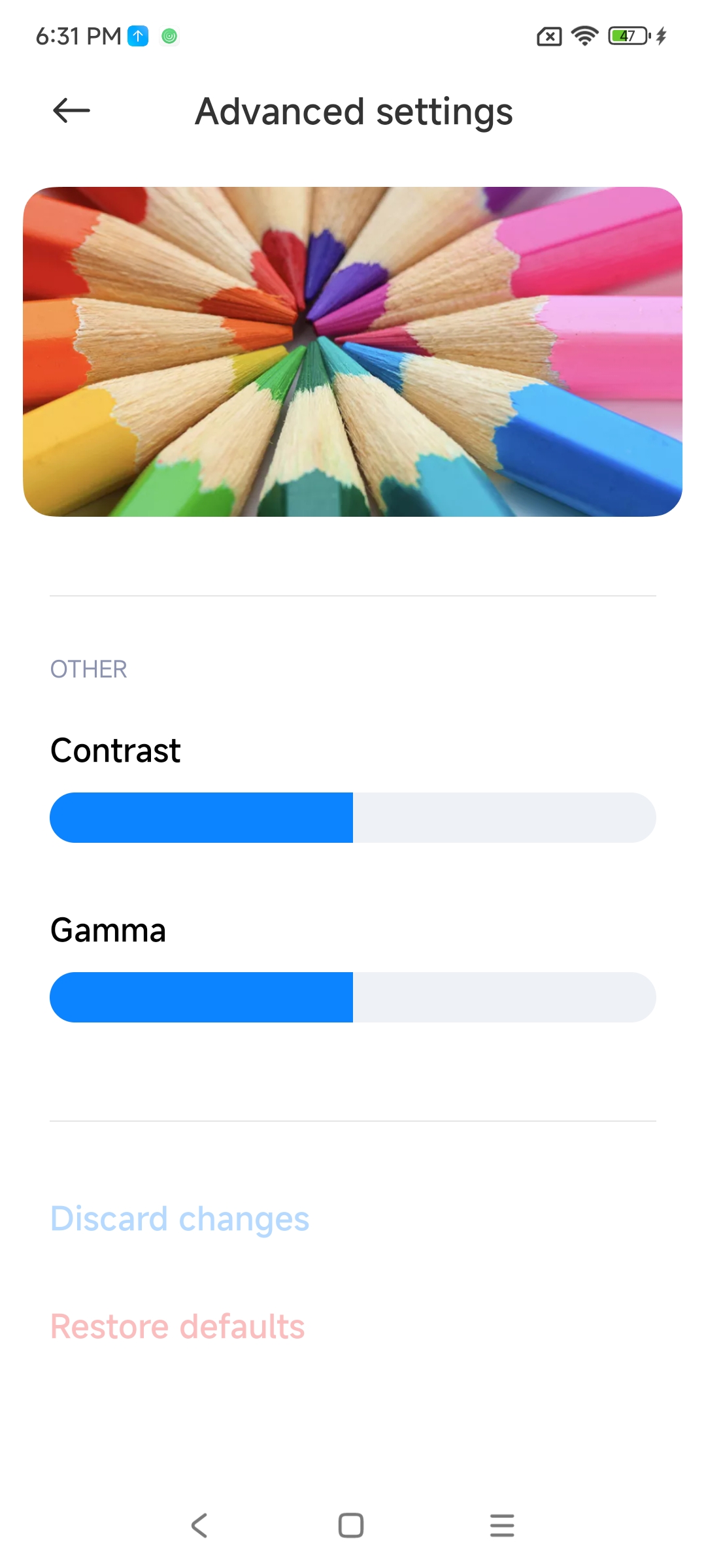Go back using the header arrow
Screen dimensions: 706x1568
[71, 110]
